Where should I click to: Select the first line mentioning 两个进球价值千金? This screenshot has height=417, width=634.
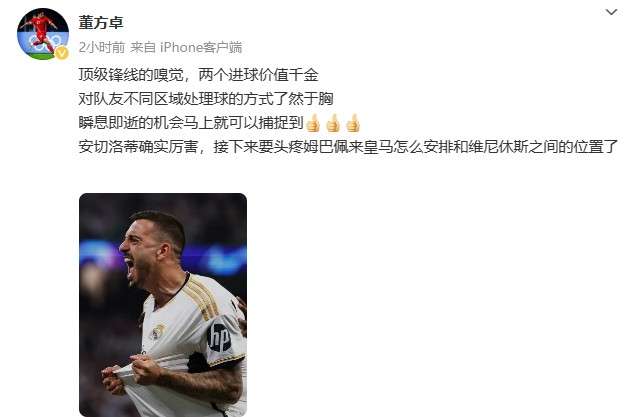point(198,75)
